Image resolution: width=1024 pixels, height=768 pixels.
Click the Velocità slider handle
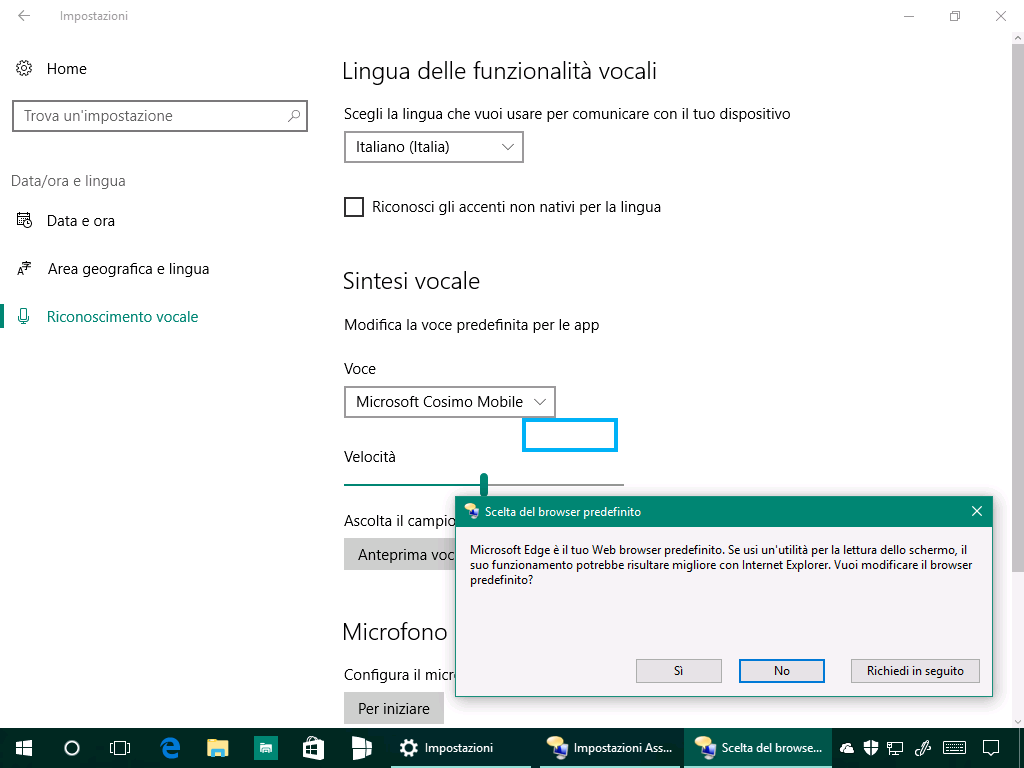pyautogui.click(x=484, y=485)
